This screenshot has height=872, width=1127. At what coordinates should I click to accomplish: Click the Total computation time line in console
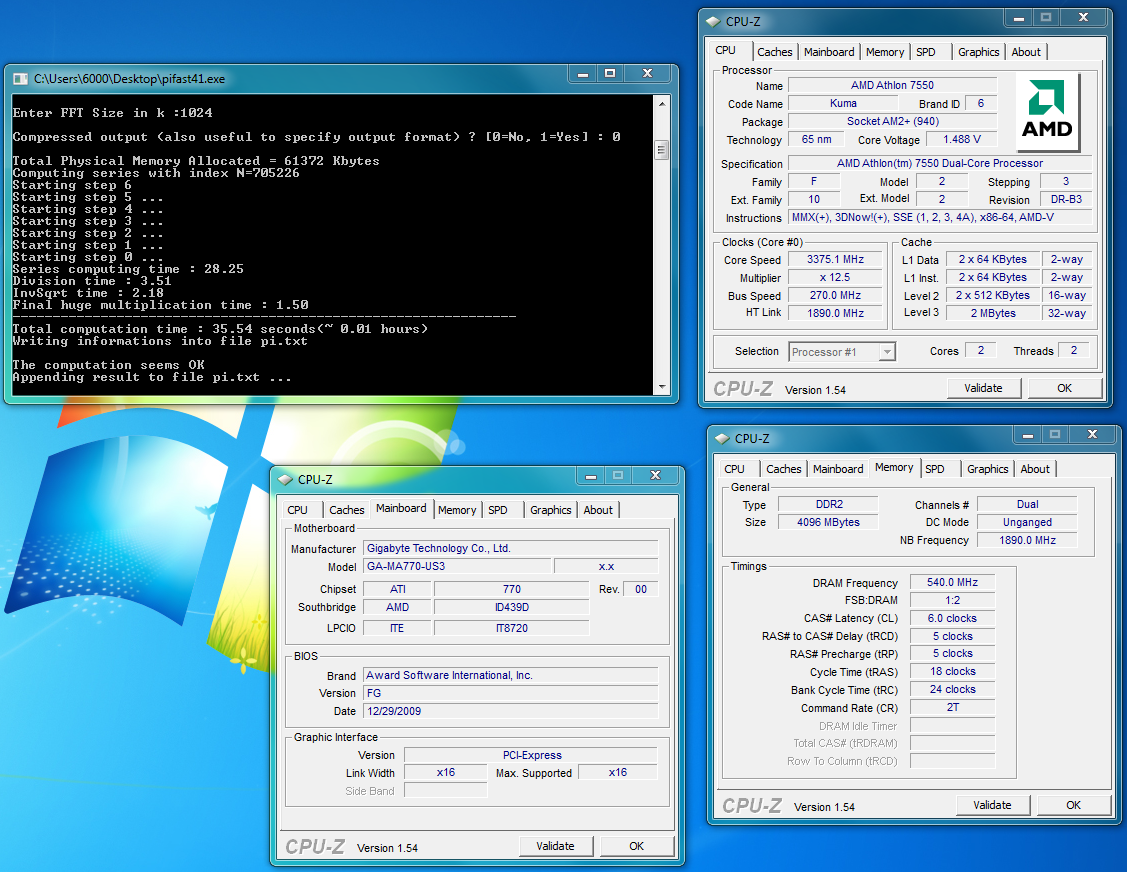click(x=220, y=329)
